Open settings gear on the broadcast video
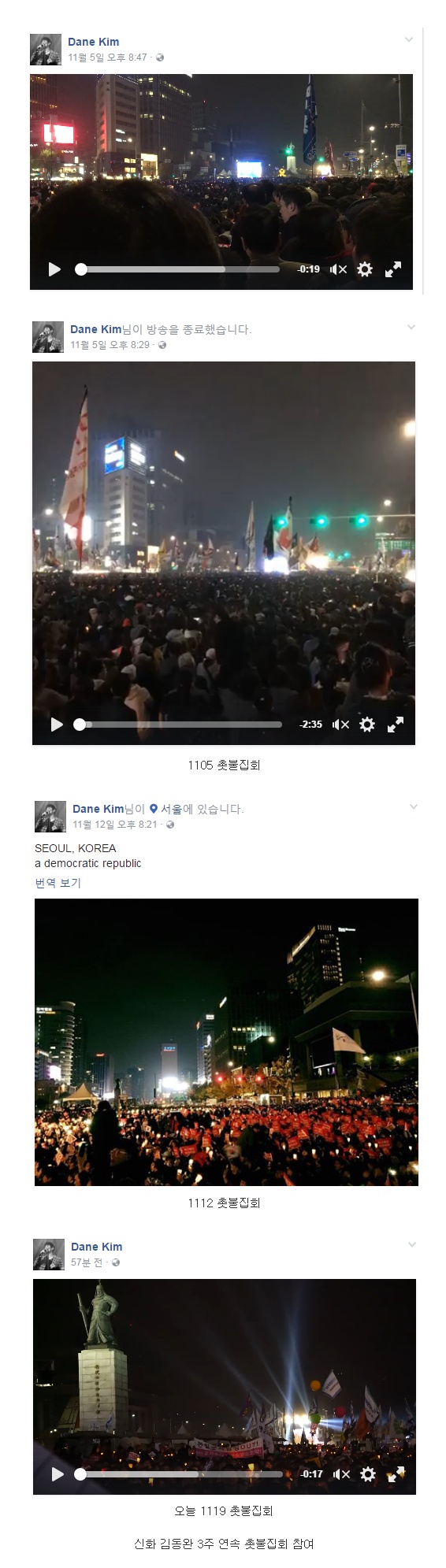The image size is (446, 1568). (367, 725)
